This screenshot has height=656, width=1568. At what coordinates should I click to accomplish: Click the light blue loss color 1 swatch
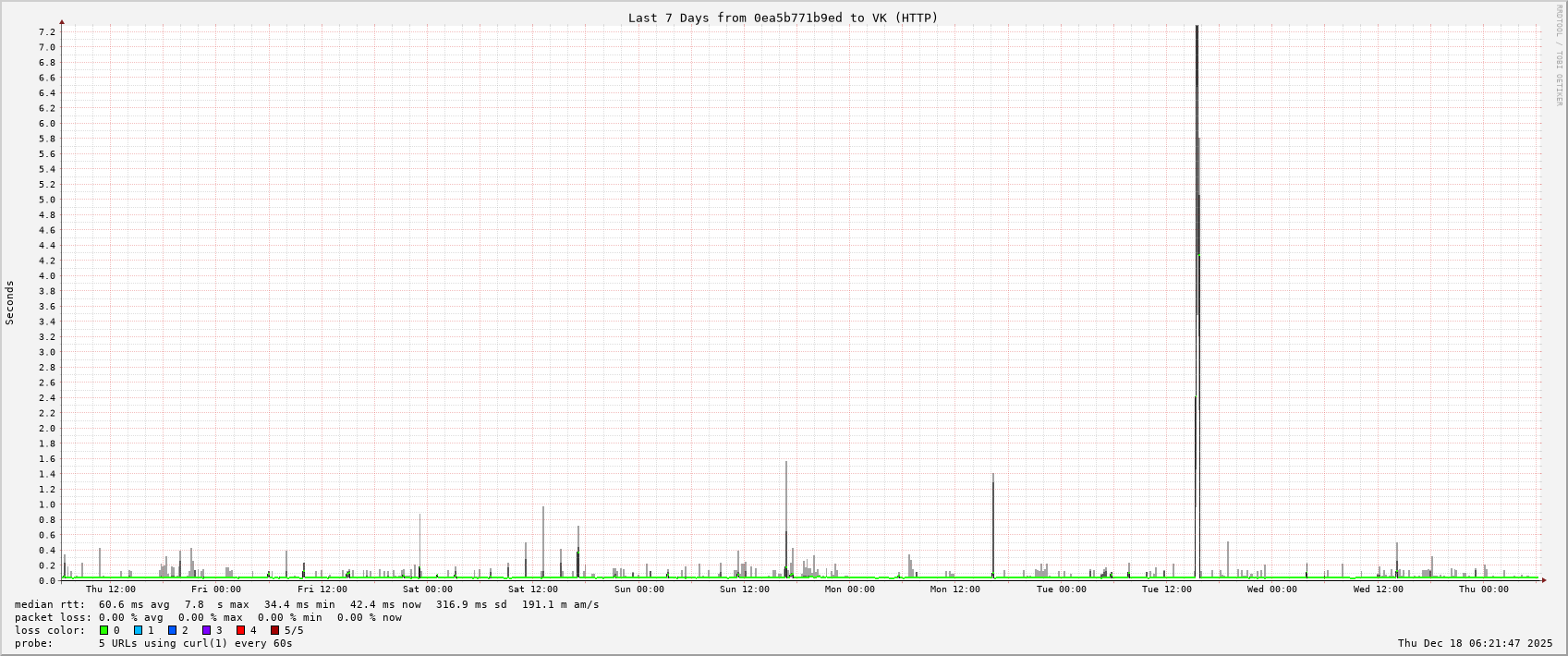click(x=138, y=630)
